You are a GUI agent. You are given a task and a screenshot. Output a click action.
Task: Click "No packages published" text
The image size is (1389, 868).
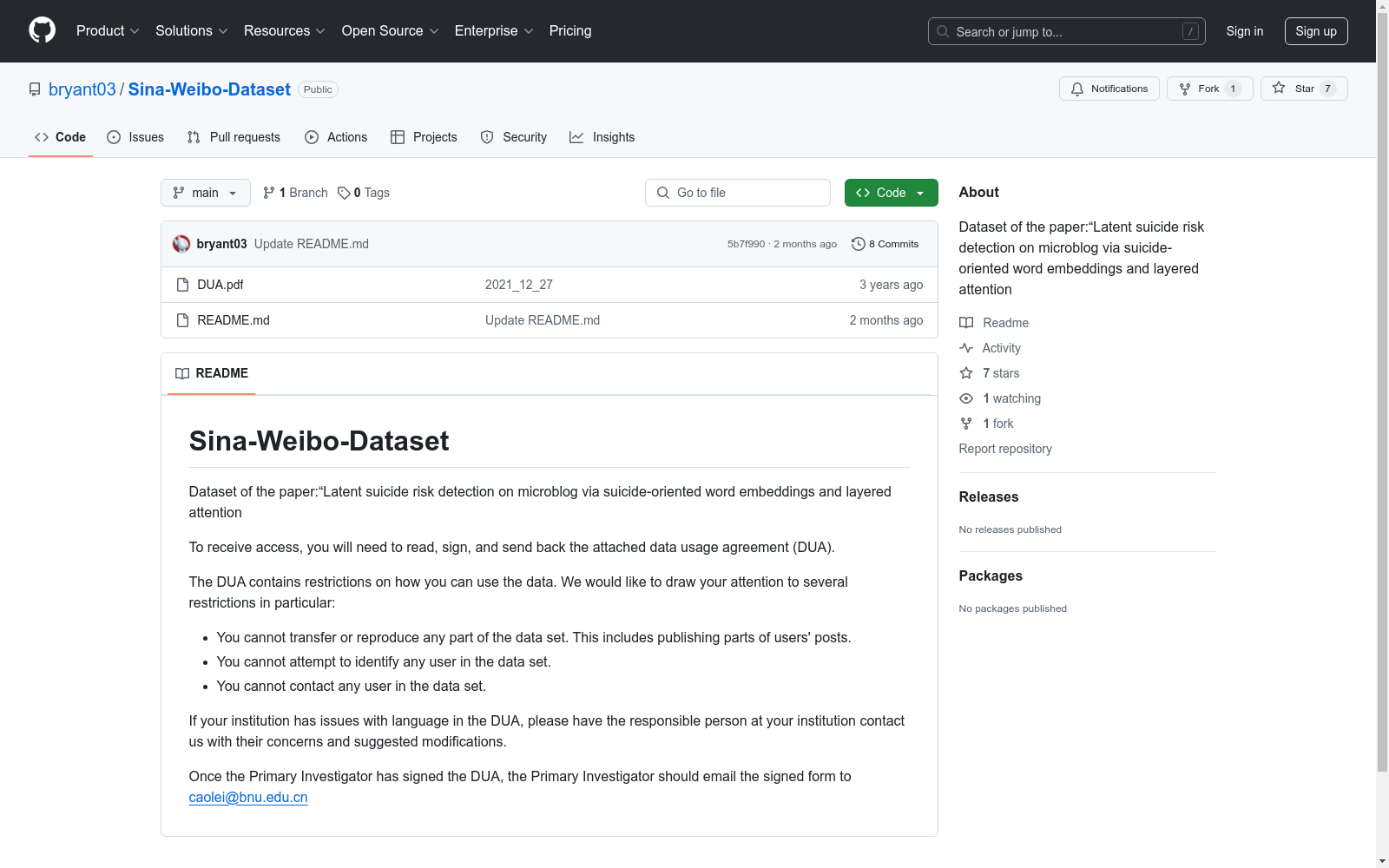tap(1013, 608)
